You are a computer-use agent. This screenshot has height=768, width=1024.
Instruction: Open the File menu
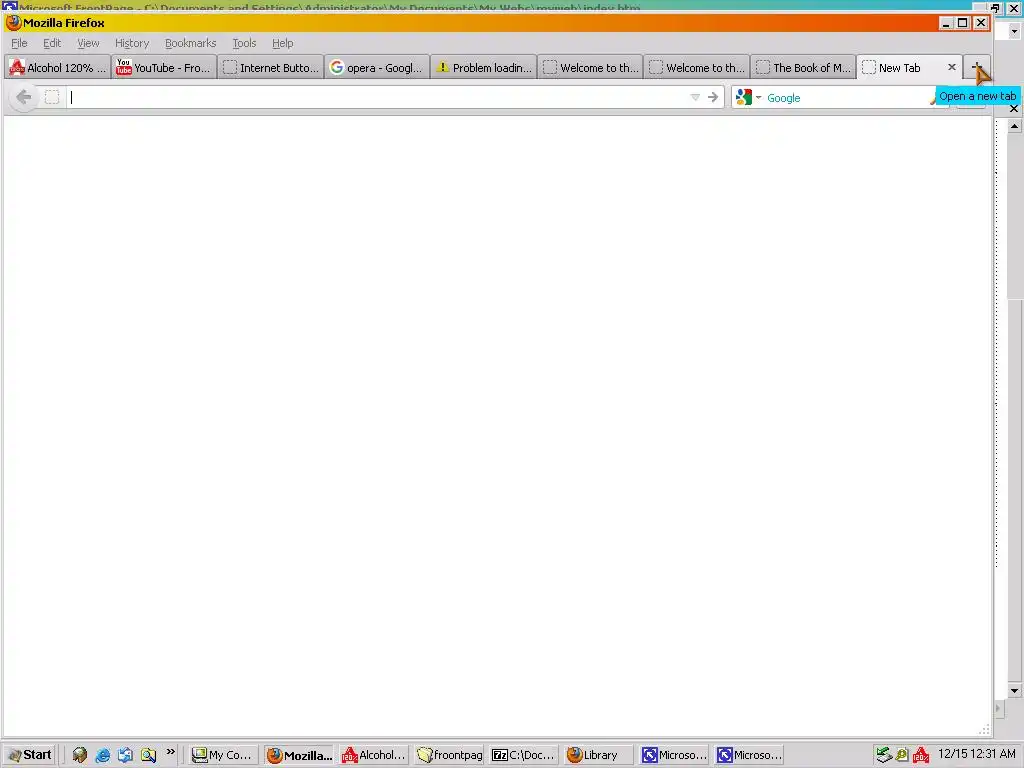click(x=19, y=43)
